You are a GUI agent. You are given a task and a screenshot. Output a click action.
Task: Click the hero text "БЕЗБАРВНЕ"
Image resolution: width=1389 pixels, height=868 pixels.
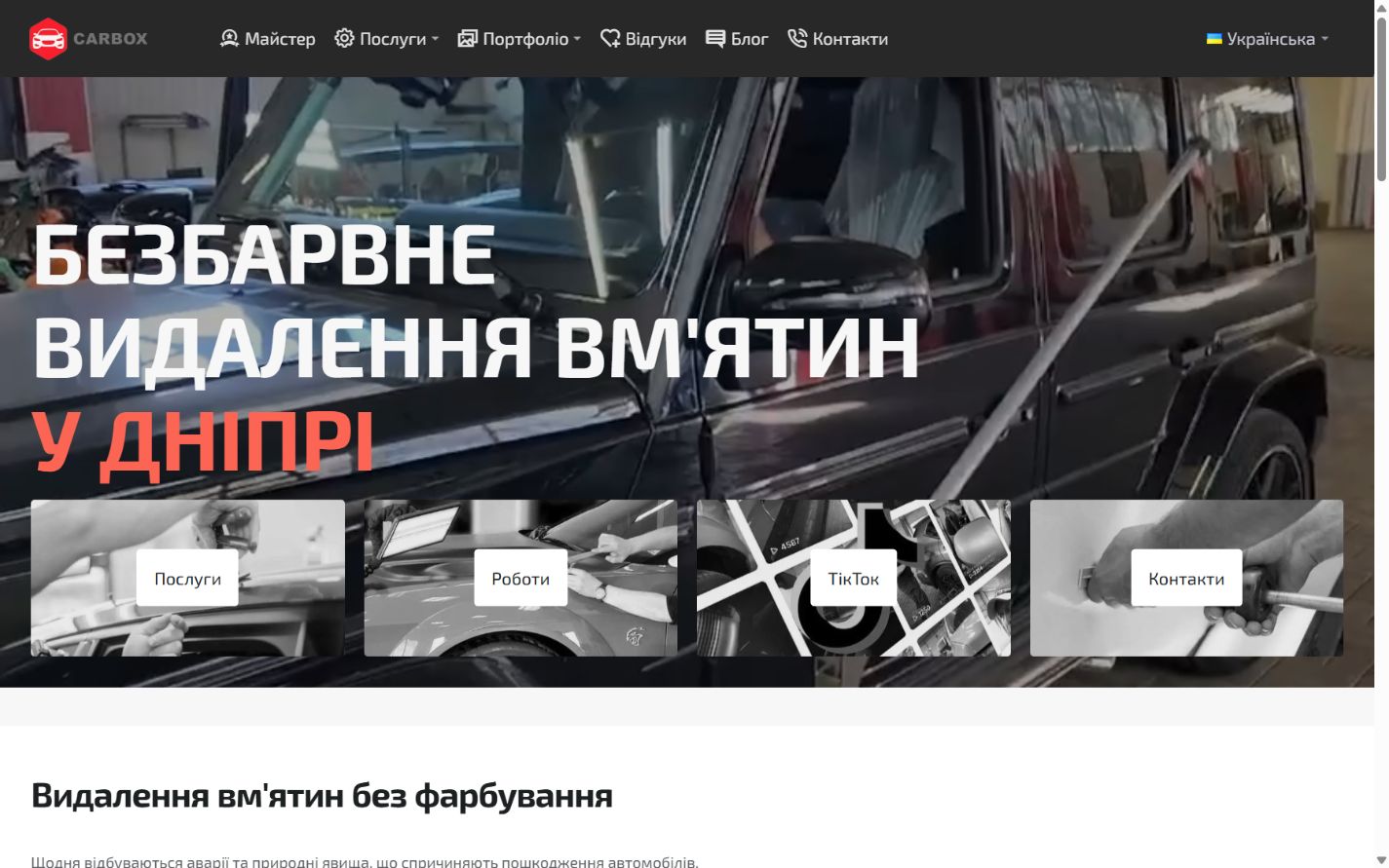[264, 255]
